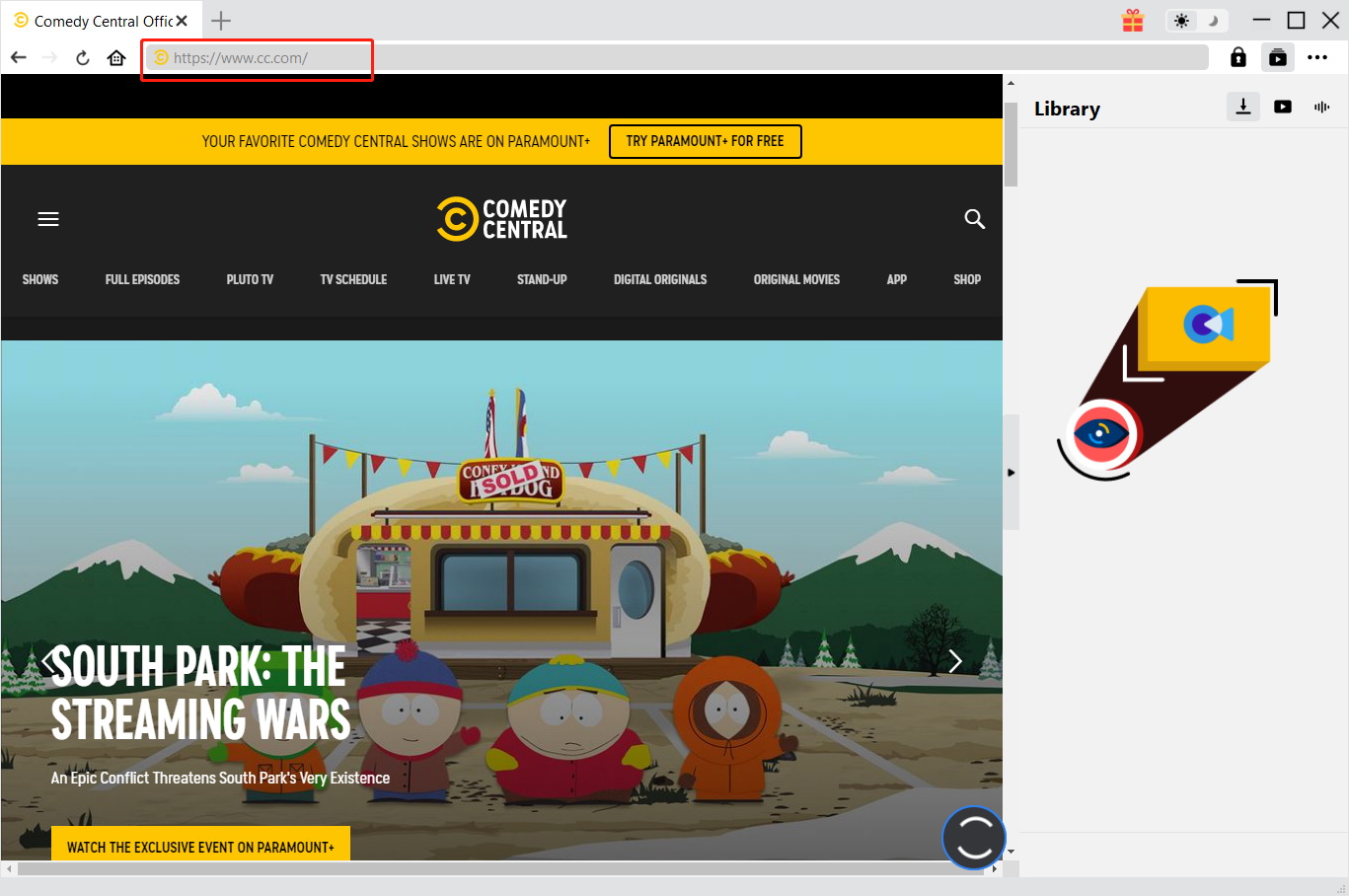
Task: Open the Library panel using the video-box icon
Action: [1277, 57]
